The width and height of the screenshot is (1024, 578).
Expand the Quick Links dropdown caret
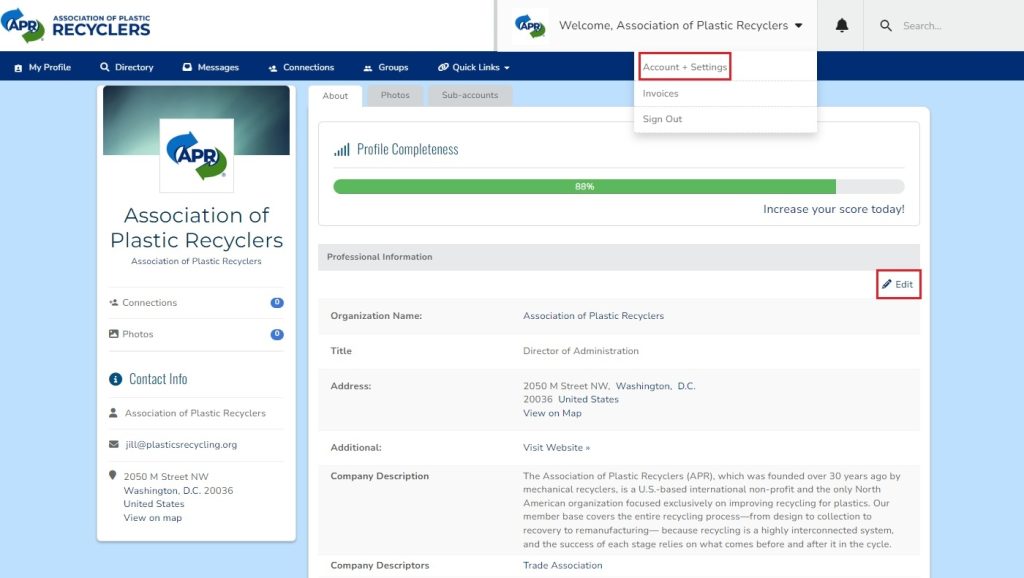pyautogui.click(x=507, y=68)
